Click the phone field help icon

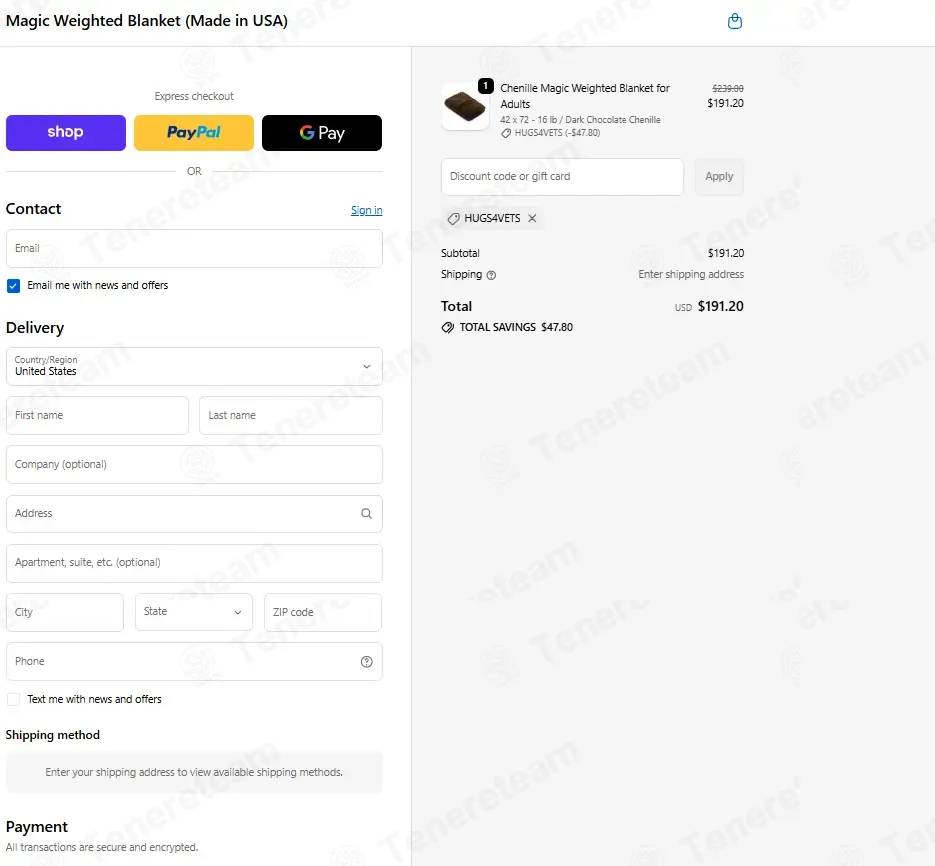(367, 661)
